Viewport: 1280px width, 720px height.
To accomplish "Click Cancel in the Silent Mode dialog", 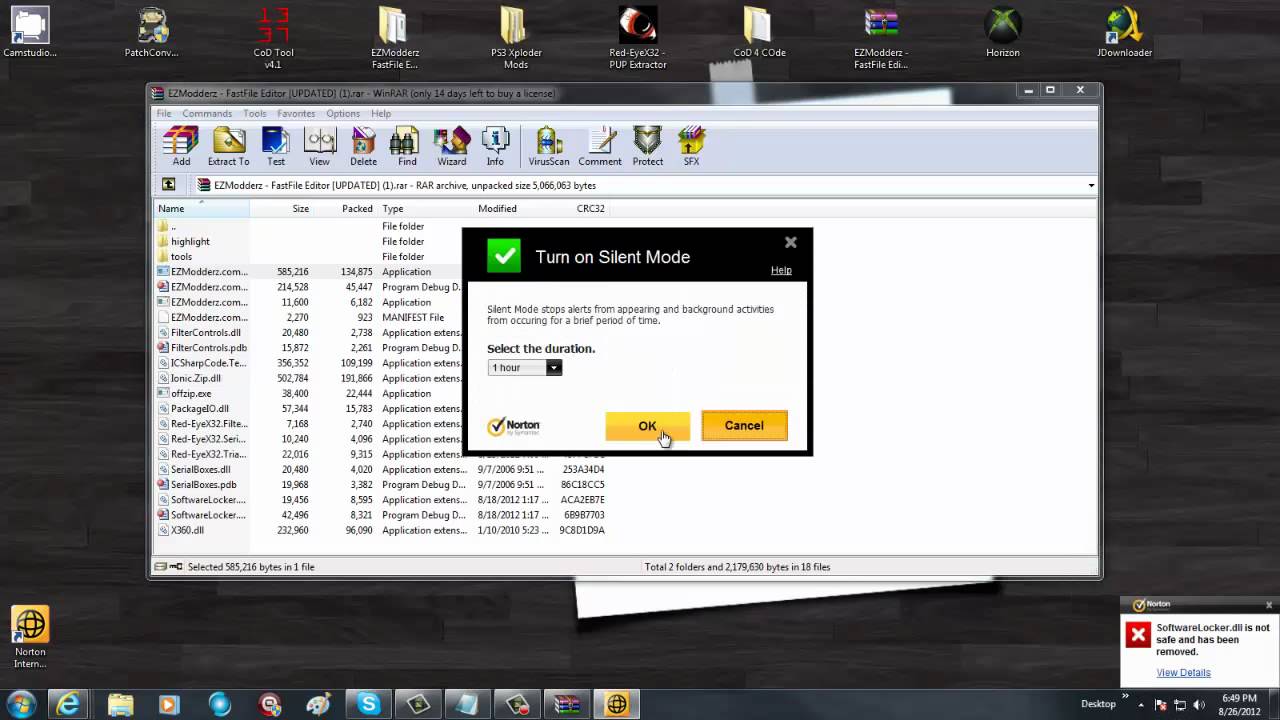I will (x=744, y=425).
